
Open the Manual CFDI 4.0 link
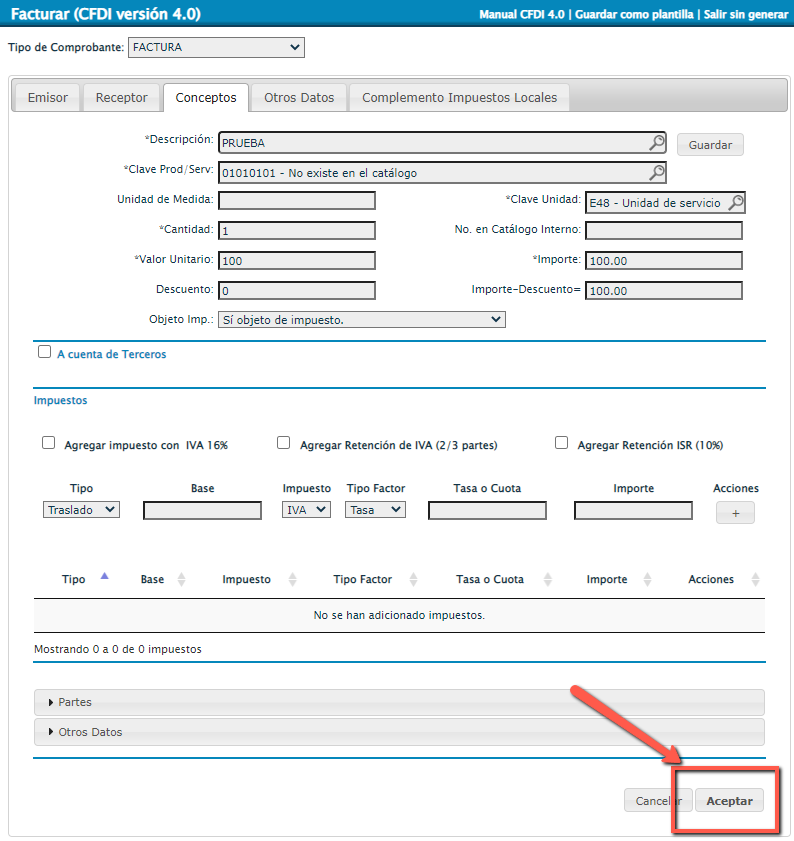click(x=521, y=14)
